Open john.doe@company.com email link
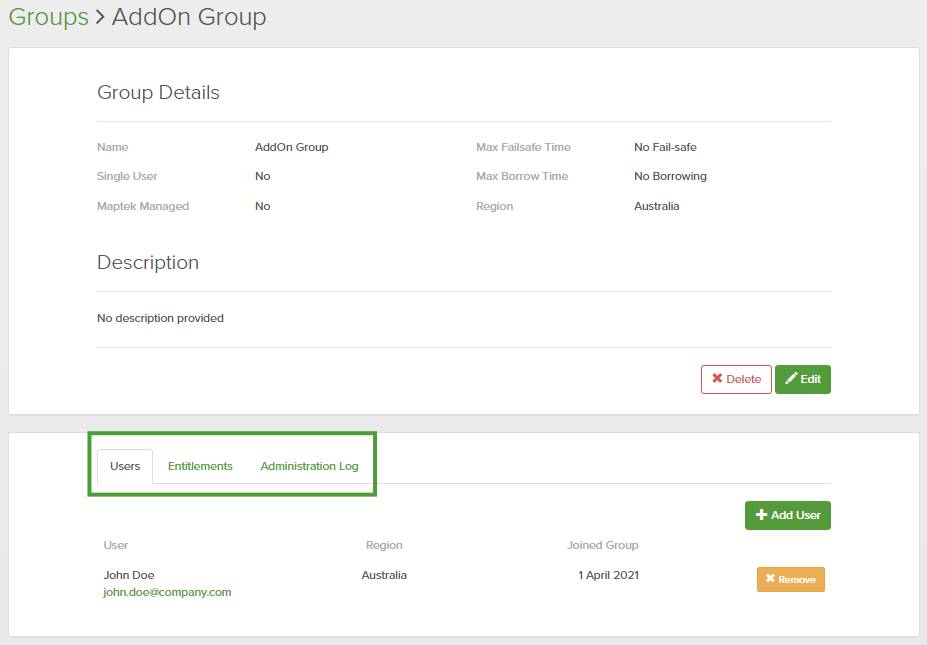The width and height of the screenshot is (927, 645). (x=167, y=592)
